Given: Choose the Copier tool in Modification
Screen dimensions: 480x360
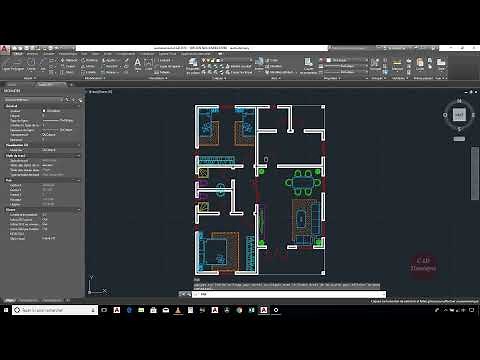Looking at the screenshot, I should (68, 66).
